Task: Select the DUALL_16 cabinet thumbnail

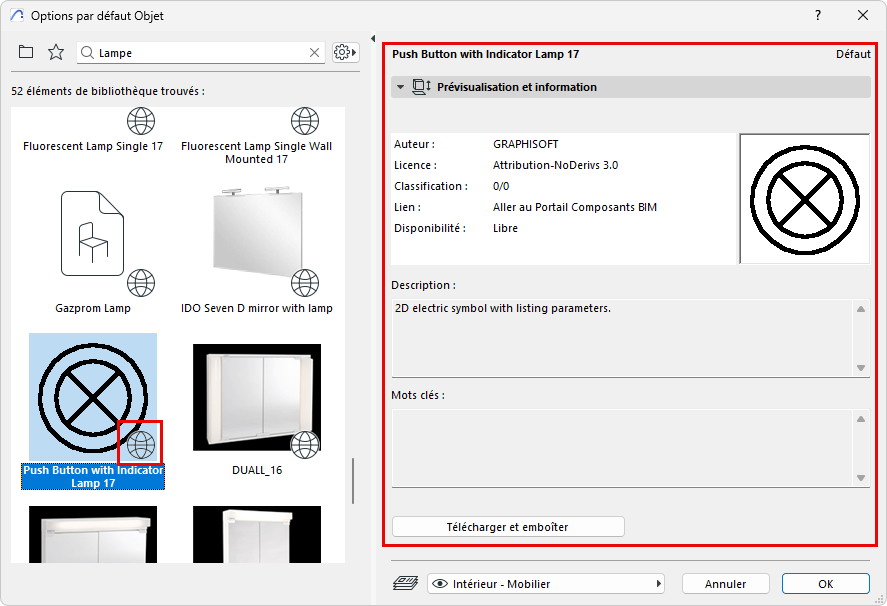Action: point(257,397)
